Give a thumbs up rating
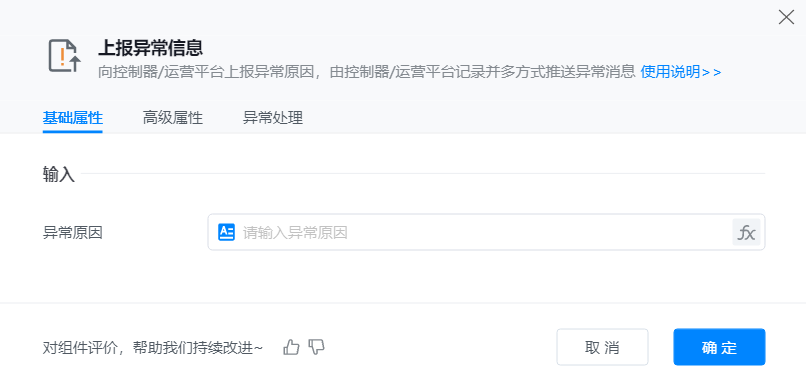Viewport: 806px width, 389px height. pos(291,347)
